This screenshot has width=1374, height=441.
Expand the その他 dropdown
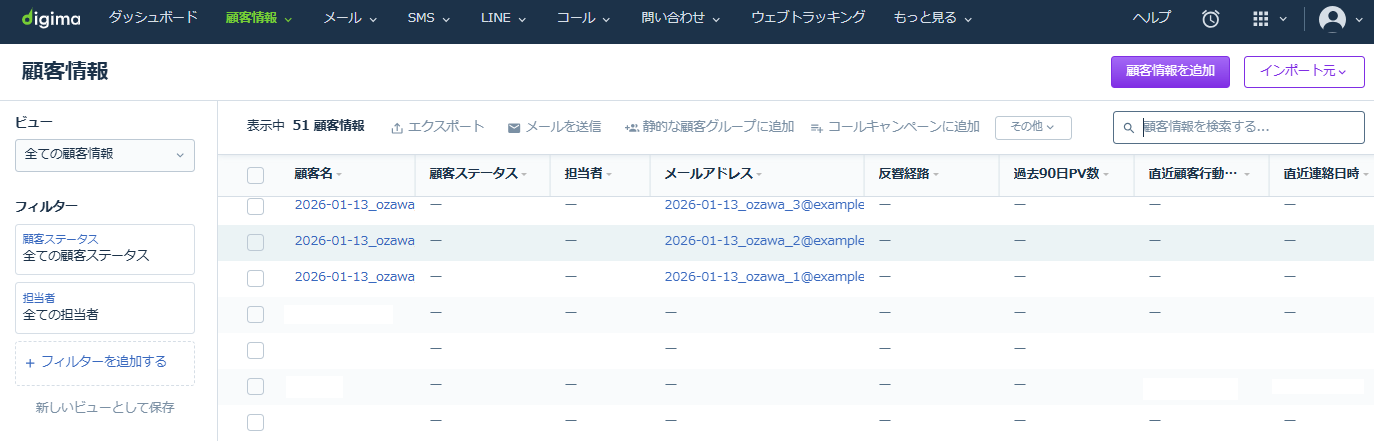click(1033, 127)
